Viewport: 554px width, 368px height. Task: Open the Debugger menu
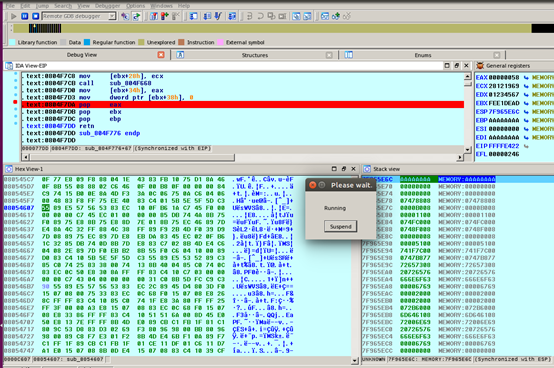[x=107, y=6]
